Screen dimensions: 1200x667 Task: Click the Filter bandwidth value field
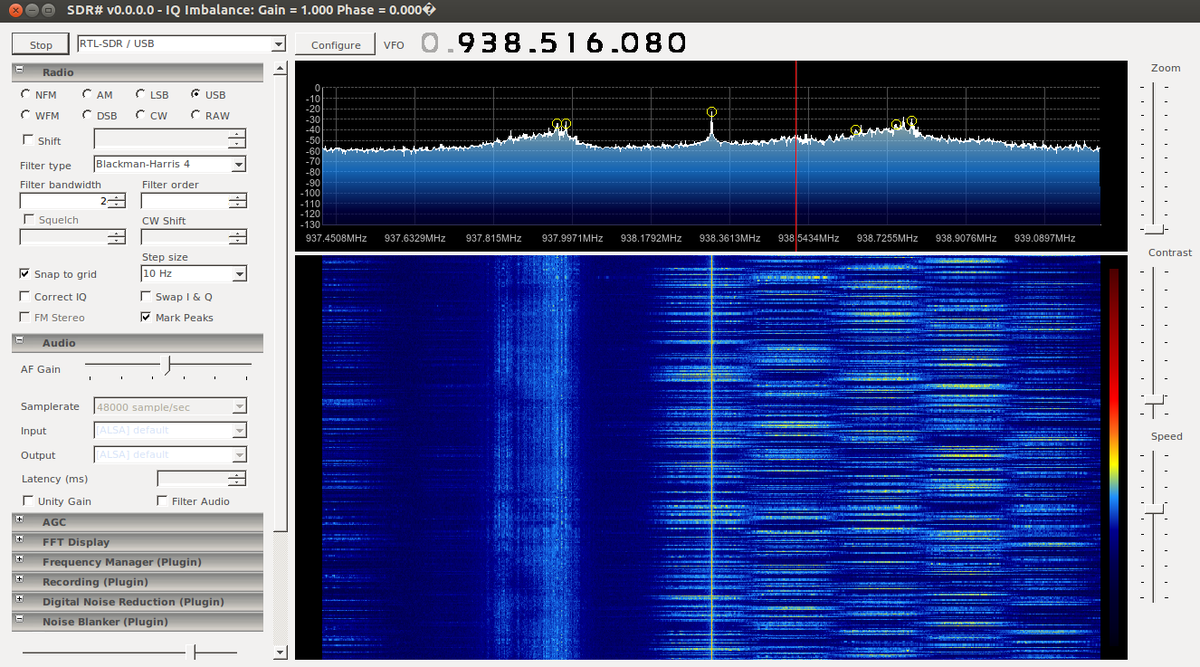73,201
